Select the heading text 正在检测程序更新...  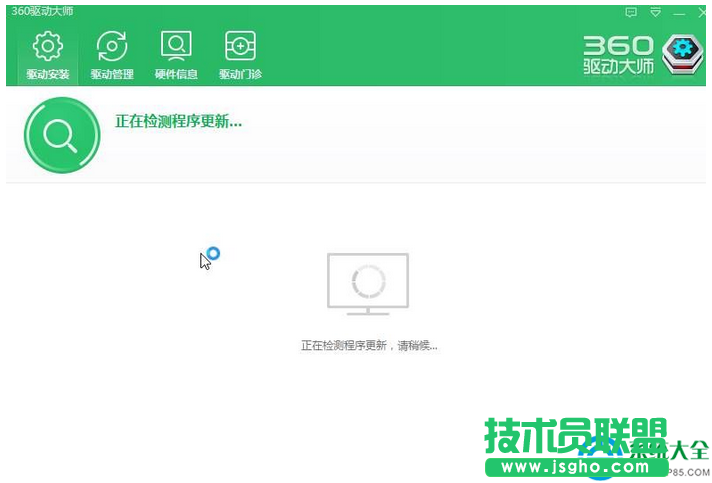(178, 122)
